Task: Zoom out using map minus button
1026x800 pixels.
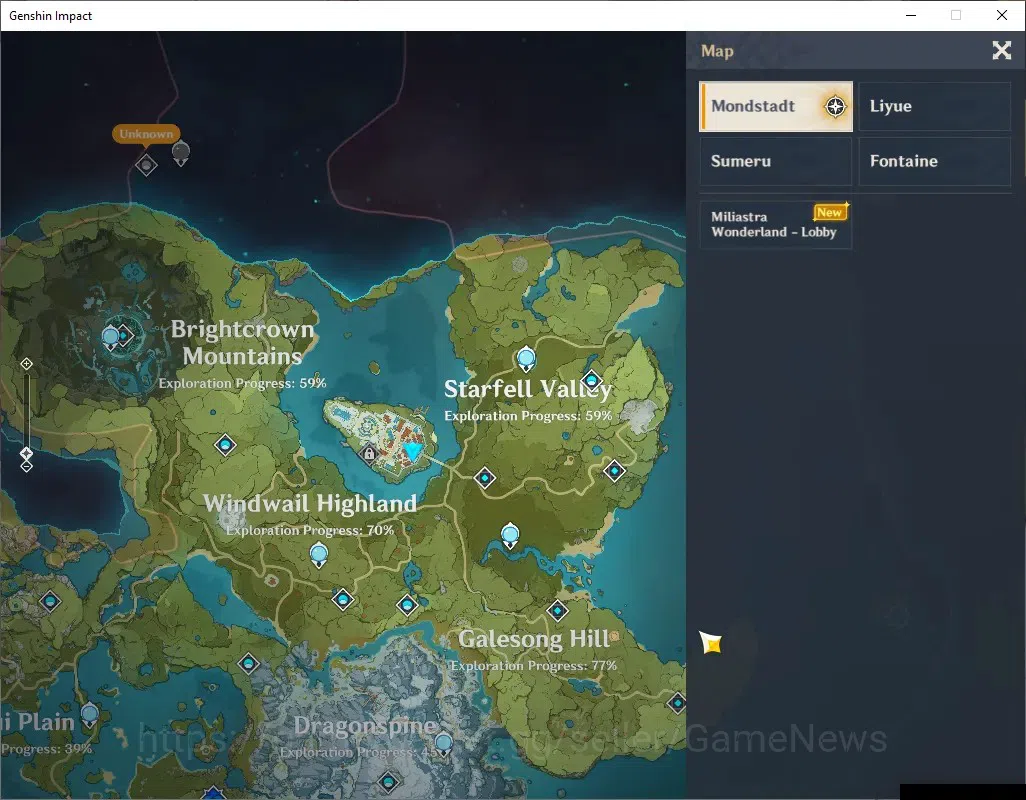Action: (x=26, y=466)
